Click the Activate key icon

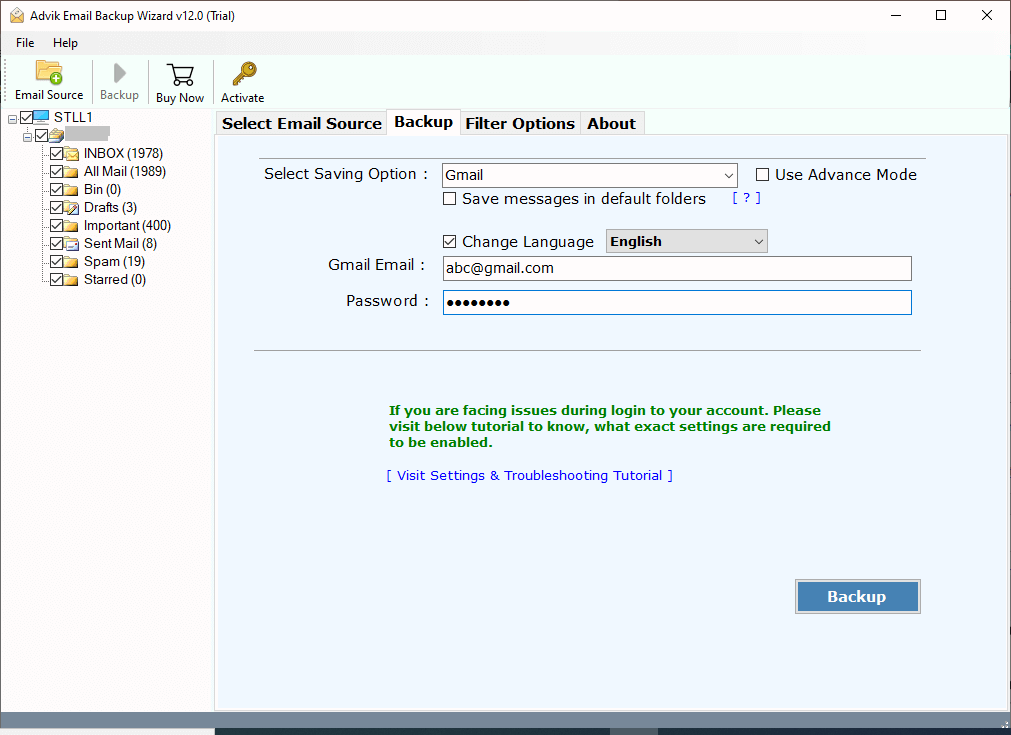click(x=244, y=74)
